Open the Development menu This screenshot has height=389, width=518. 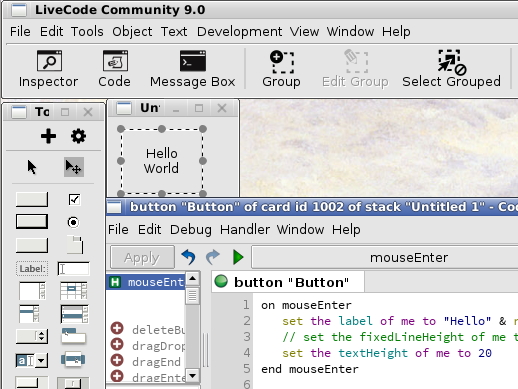239,32
